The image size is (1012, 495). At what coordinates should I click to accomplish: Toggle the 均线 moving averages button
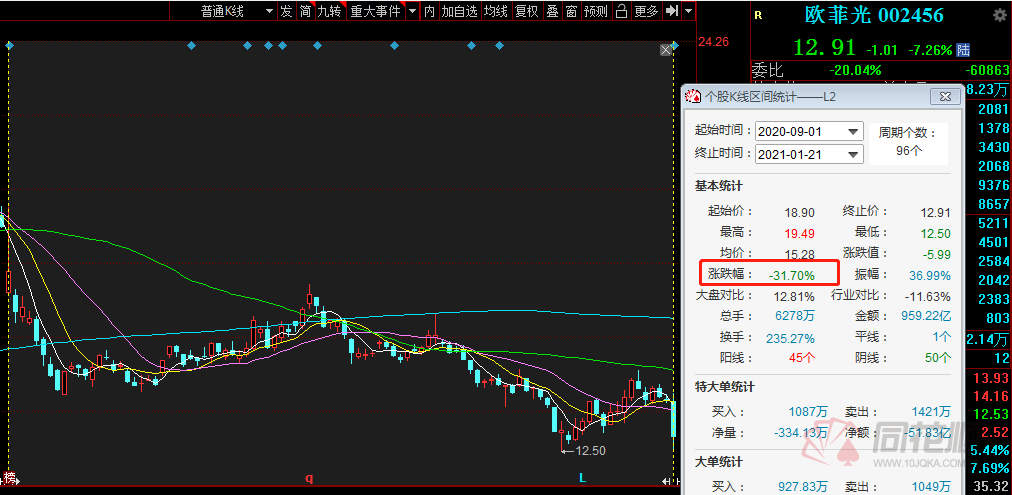496,11
